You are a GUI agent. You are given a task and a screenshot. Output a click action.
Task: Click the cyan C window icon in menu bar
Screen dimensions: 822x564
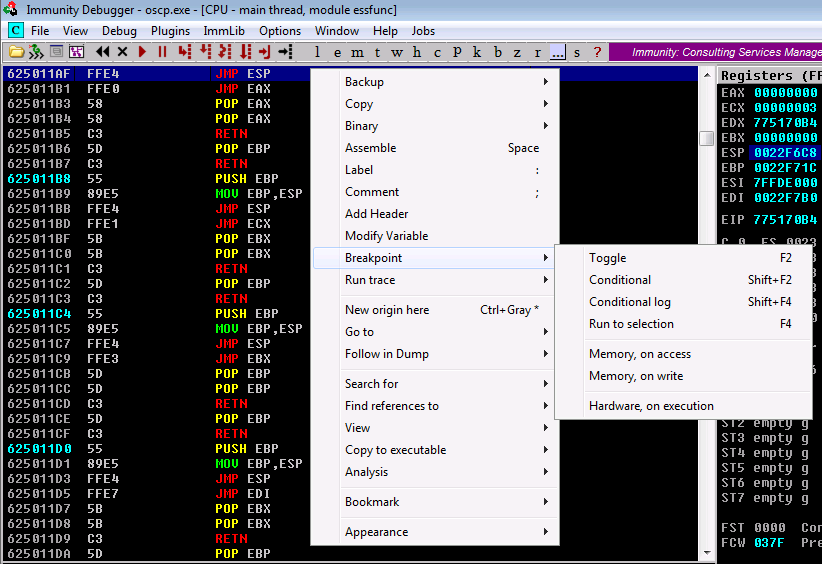coord(16,30)
